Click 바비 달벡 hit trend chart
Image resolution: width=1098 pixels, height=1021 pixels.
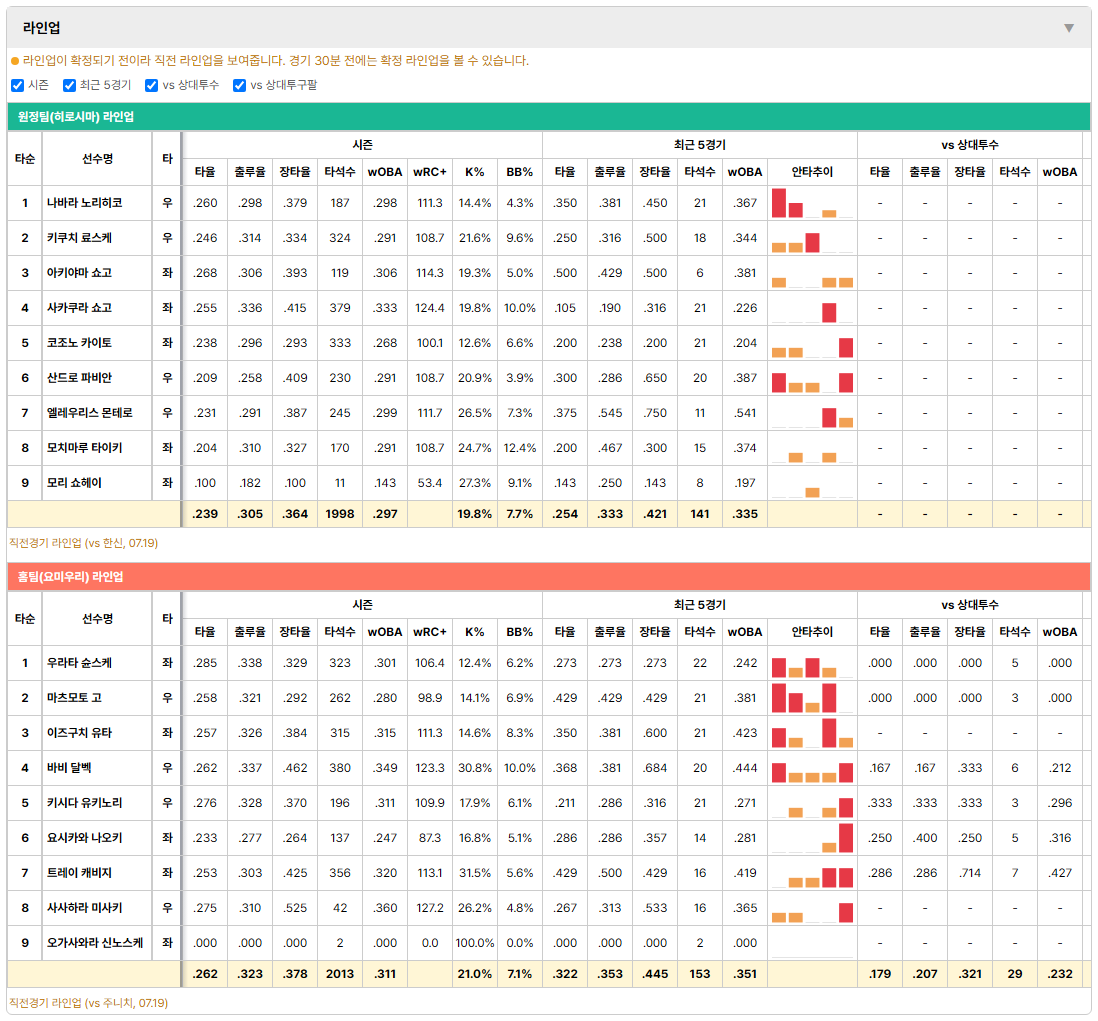click(812, 768)
